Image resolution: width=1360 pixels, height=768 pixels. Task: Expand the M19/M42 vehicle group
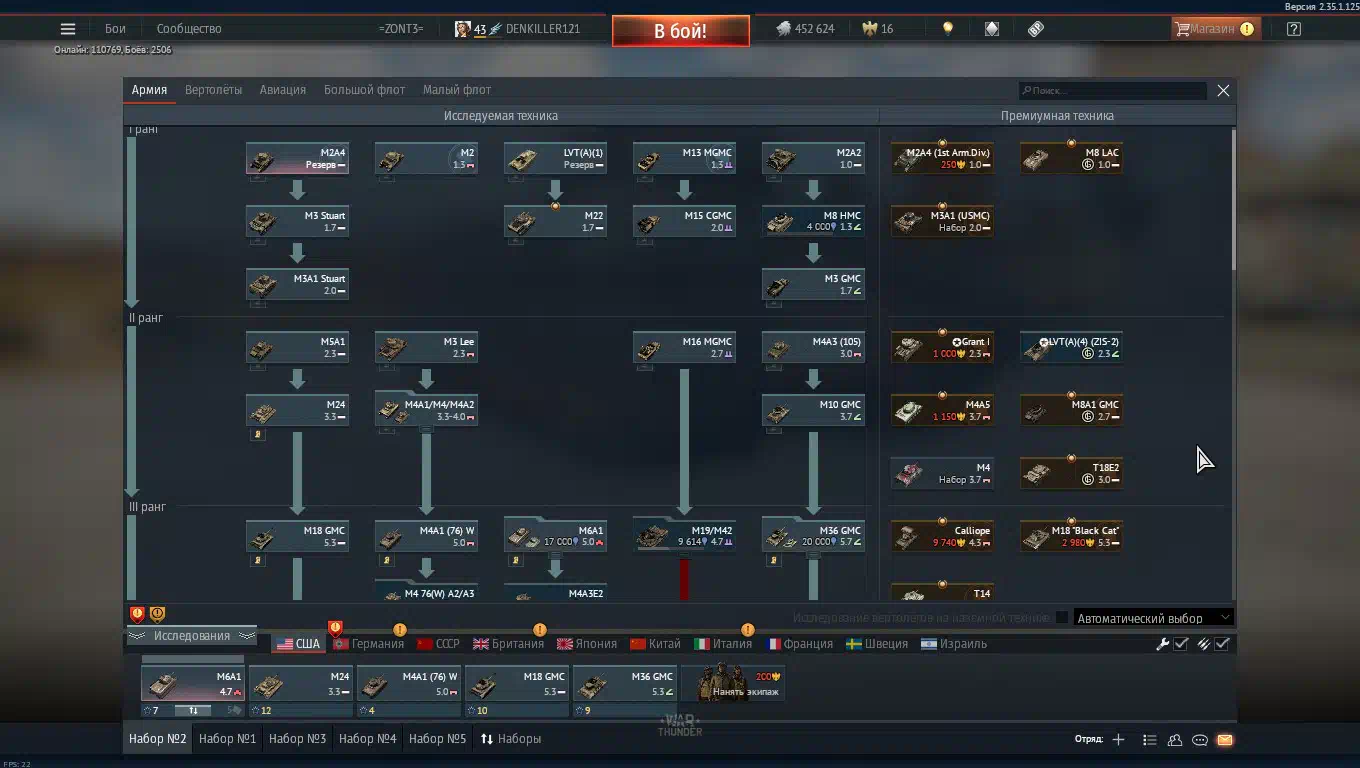click(x=684, y=536)
